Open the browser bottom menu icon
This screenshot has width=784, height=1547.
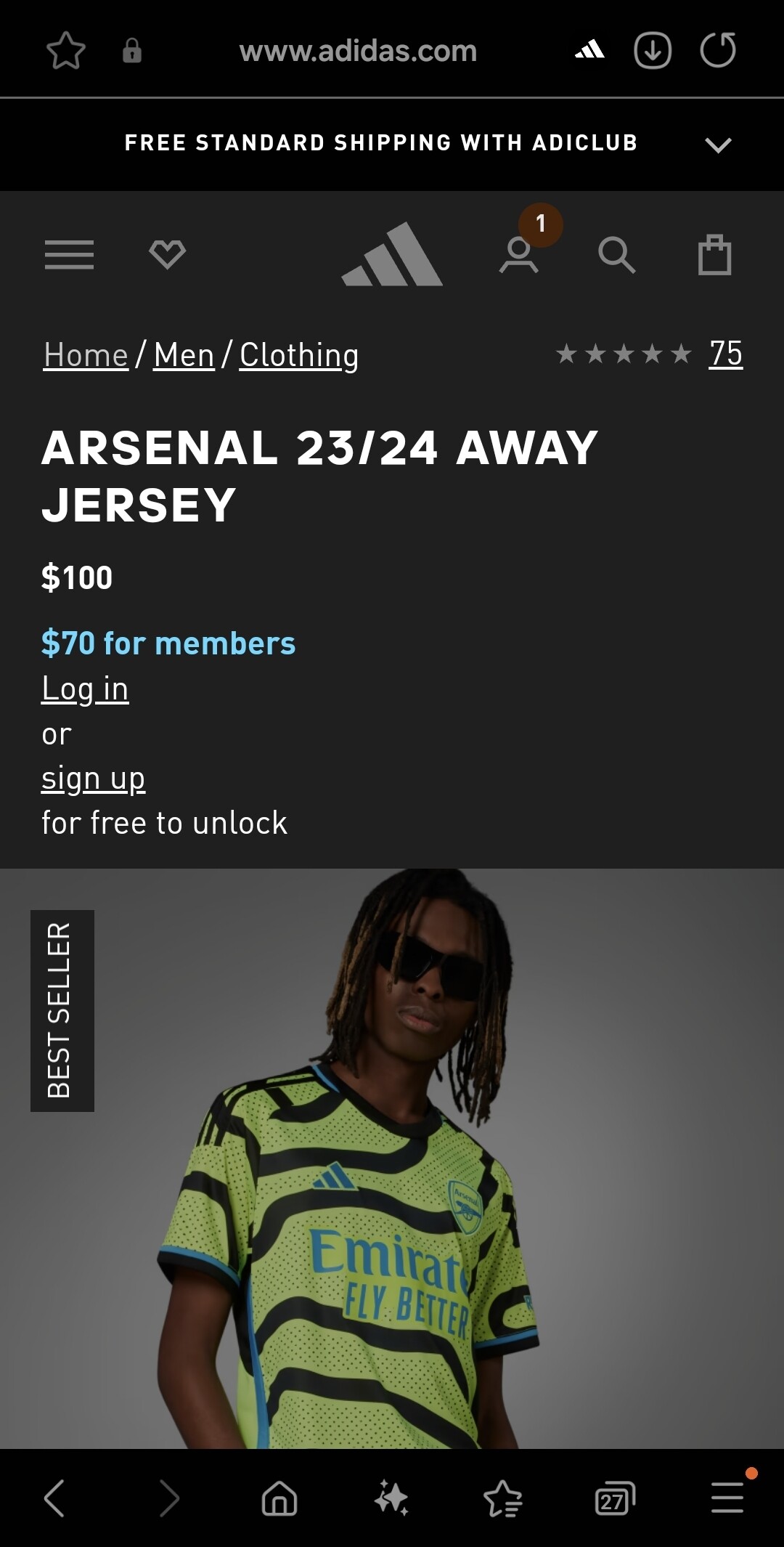[x=727, y=1498]
